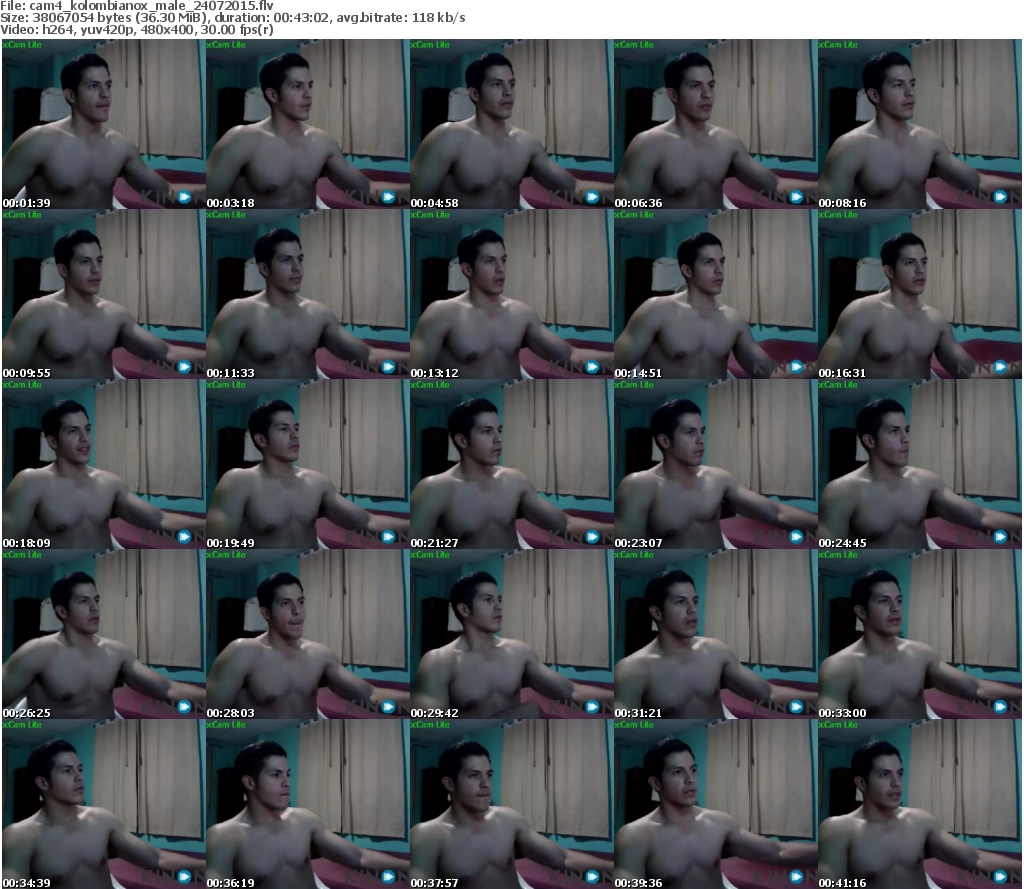1024x889 pixels.
Task: Choose the thumbnail at 00:33:00
Action: [920, 634]
